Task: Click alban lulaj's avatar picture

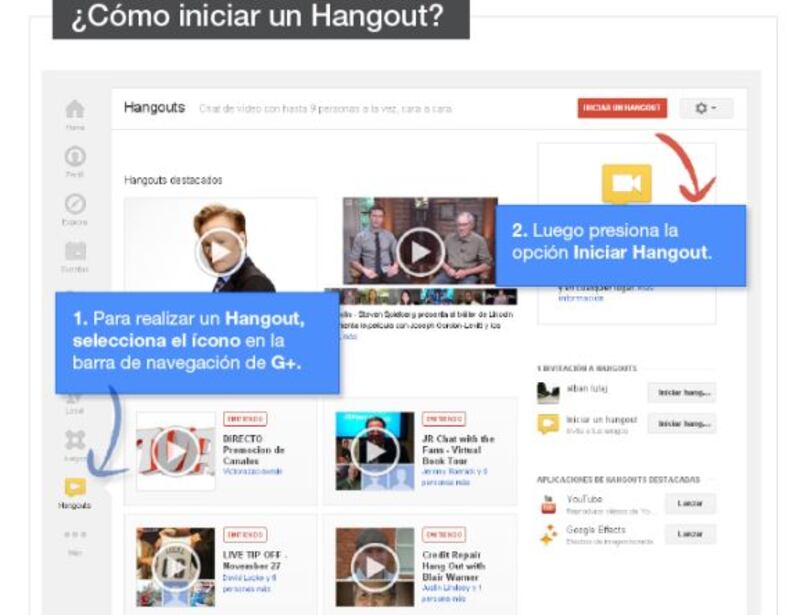Action: point(548,392)
